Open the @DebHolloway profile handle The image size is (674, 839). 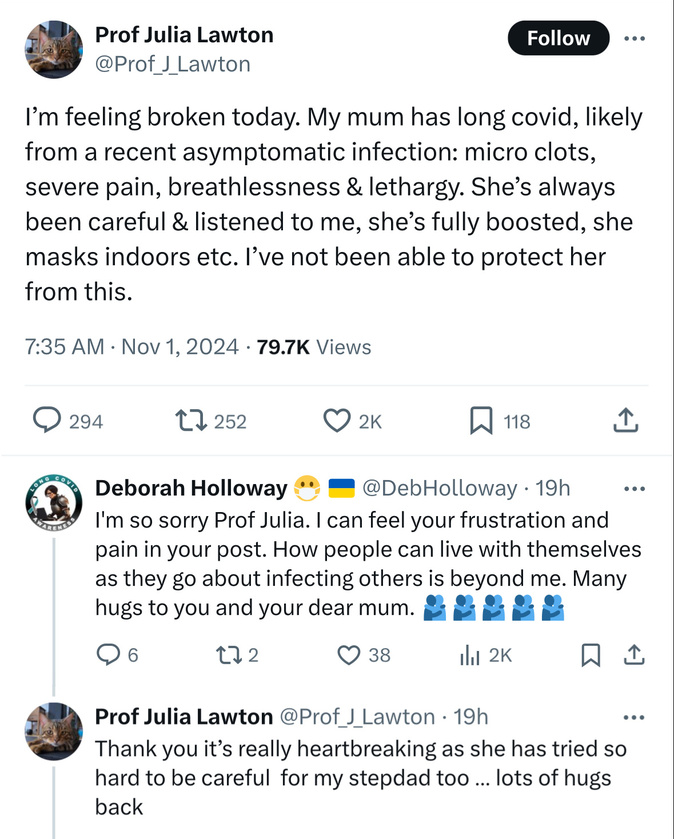pos(439,489)
